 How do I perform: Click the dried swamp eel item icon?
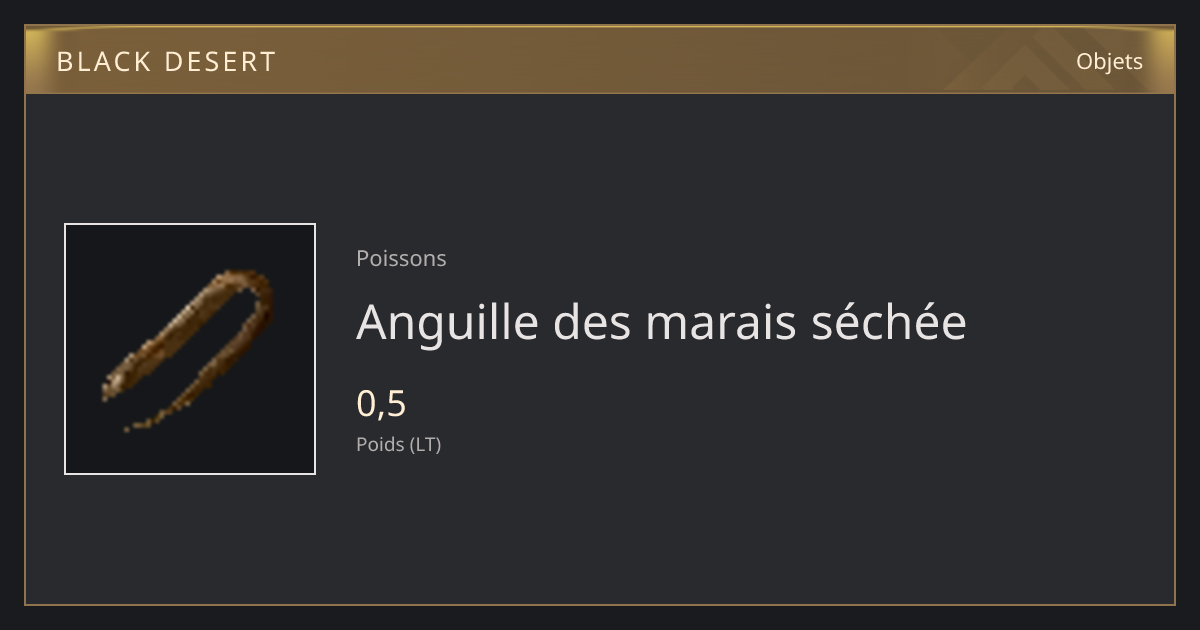[x=190, y=349]
